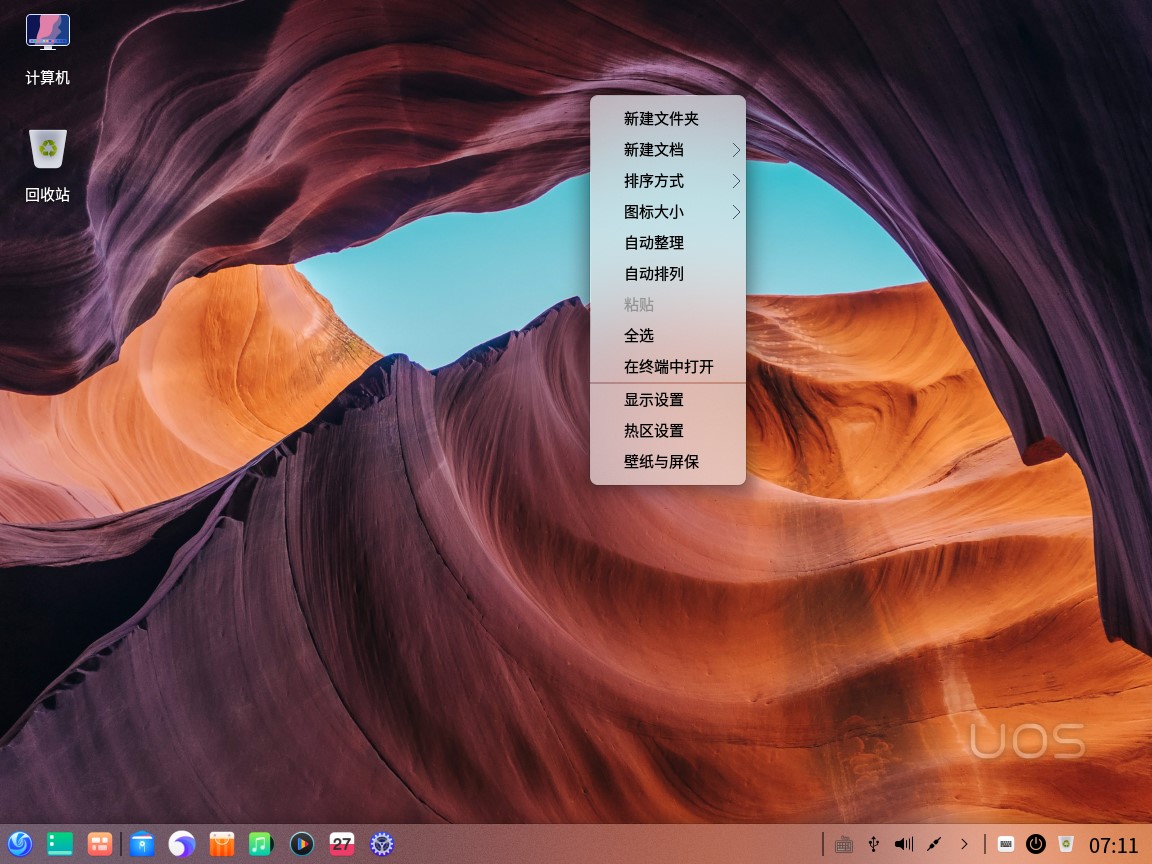Image resolution: width=1152 pixels, height=864 pixels.
Task: Open the video player dock icon
Action: [x=301, y=843]
